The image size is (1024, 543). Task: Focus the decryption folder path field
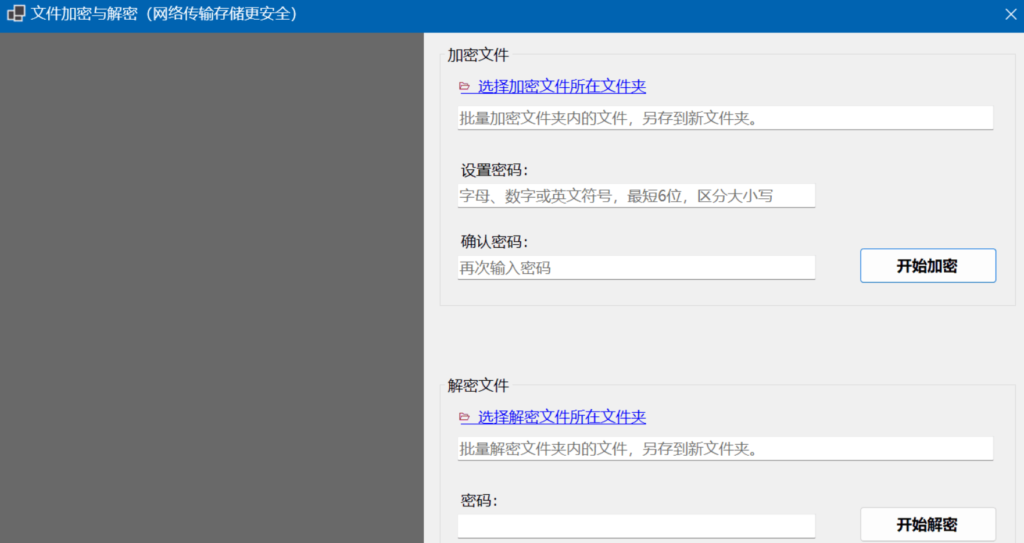tap(725, 448)
